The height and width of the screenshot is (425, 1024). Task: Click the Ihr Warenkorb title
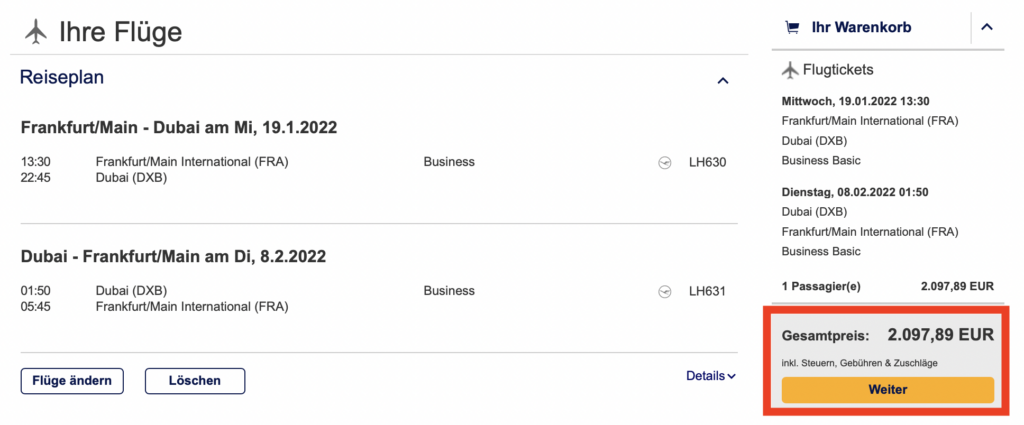pyautogui.click(x=860, y=28)
